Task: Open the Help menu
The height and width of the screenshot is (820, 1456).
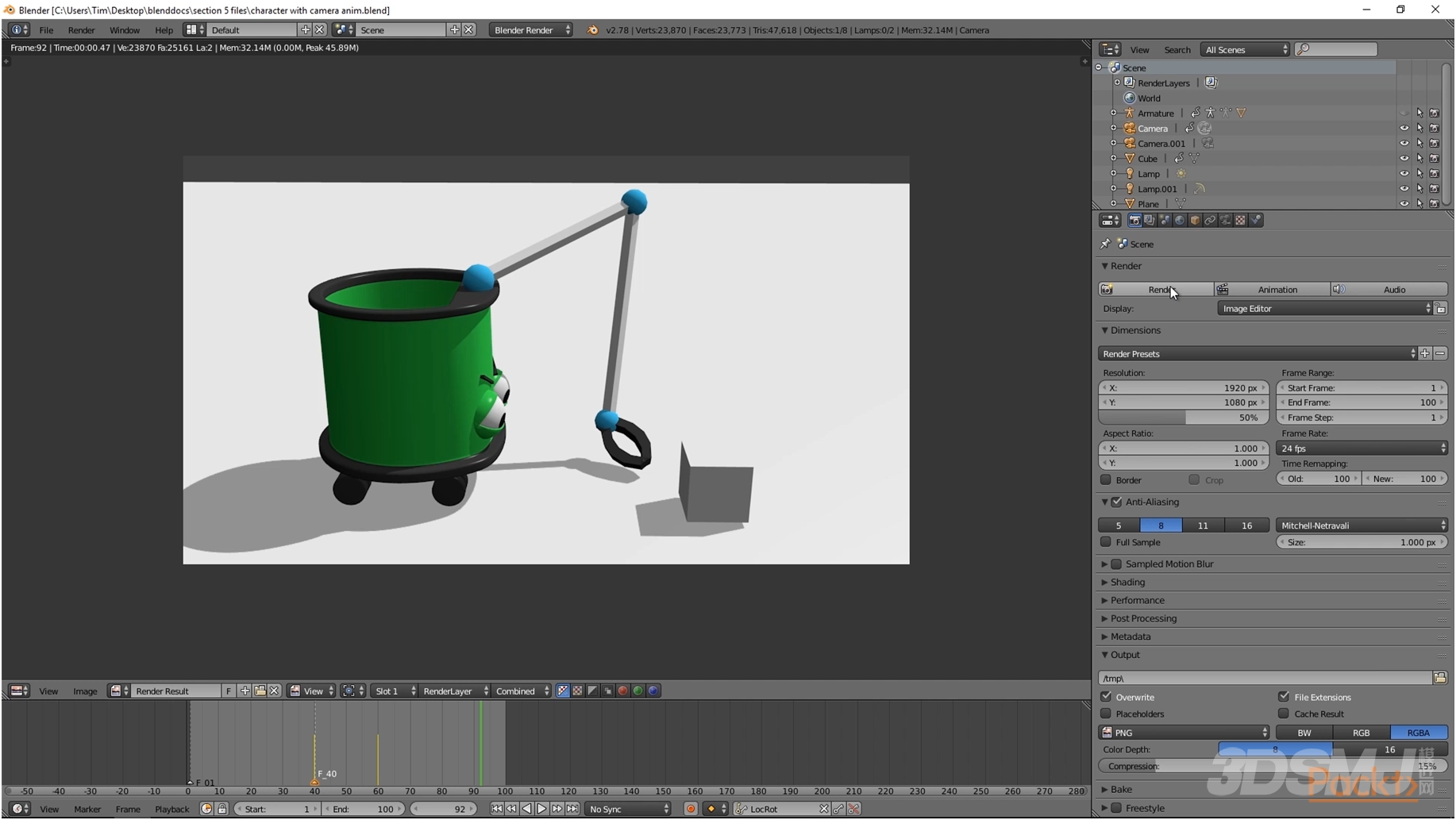Action: point(164,30)
